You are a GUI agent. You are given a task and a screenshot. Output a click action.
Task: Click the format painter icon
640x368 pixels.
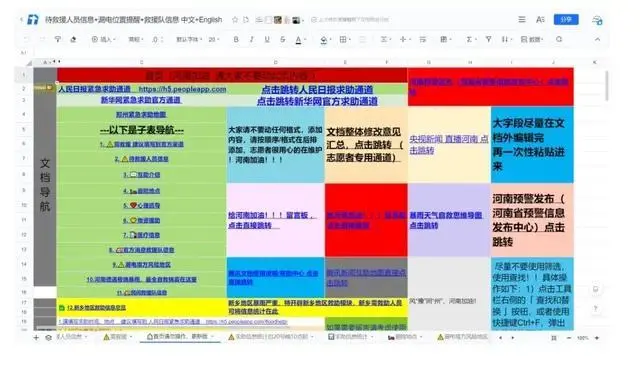[x=58, y=39]
